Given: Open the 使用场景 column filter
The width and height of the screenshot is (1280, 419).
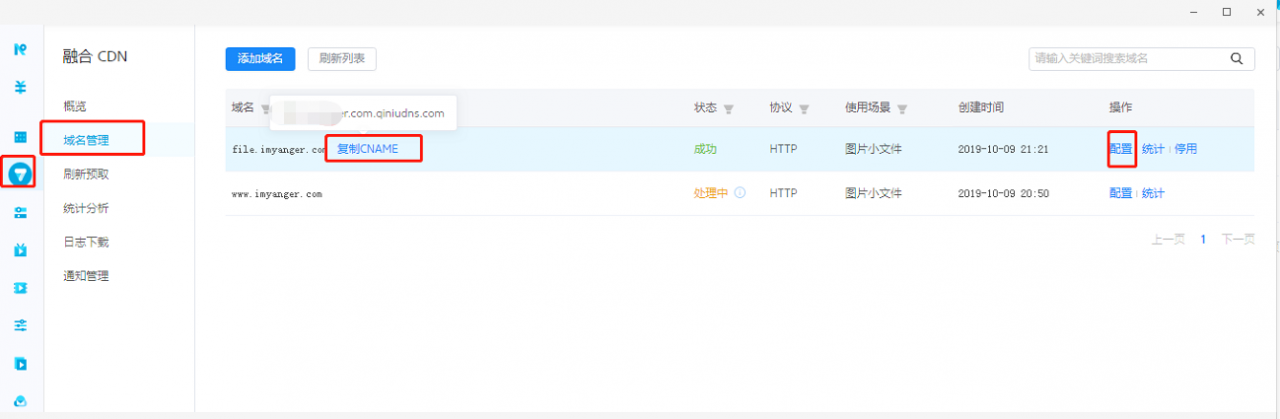Looking at the screenshot, I should point(902,109).
